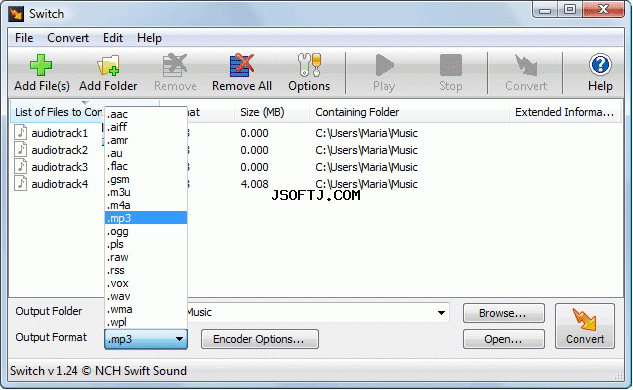Open the Help menu
This screenshot has width=633, height=390.
149,38
